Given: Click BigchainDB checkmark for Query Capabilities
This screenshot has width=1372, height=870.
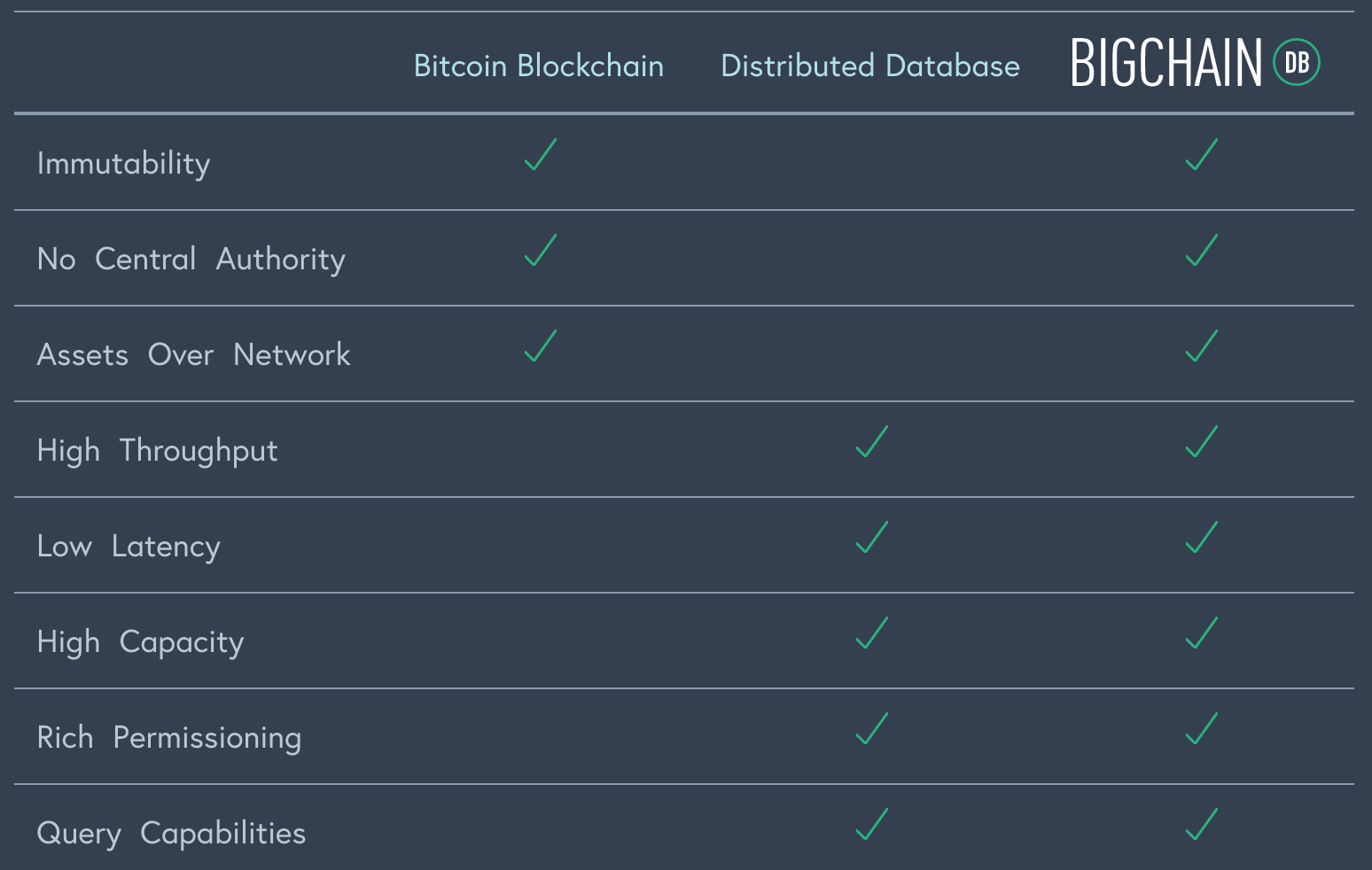Looking at the screenshot, I should [1202, 825].
